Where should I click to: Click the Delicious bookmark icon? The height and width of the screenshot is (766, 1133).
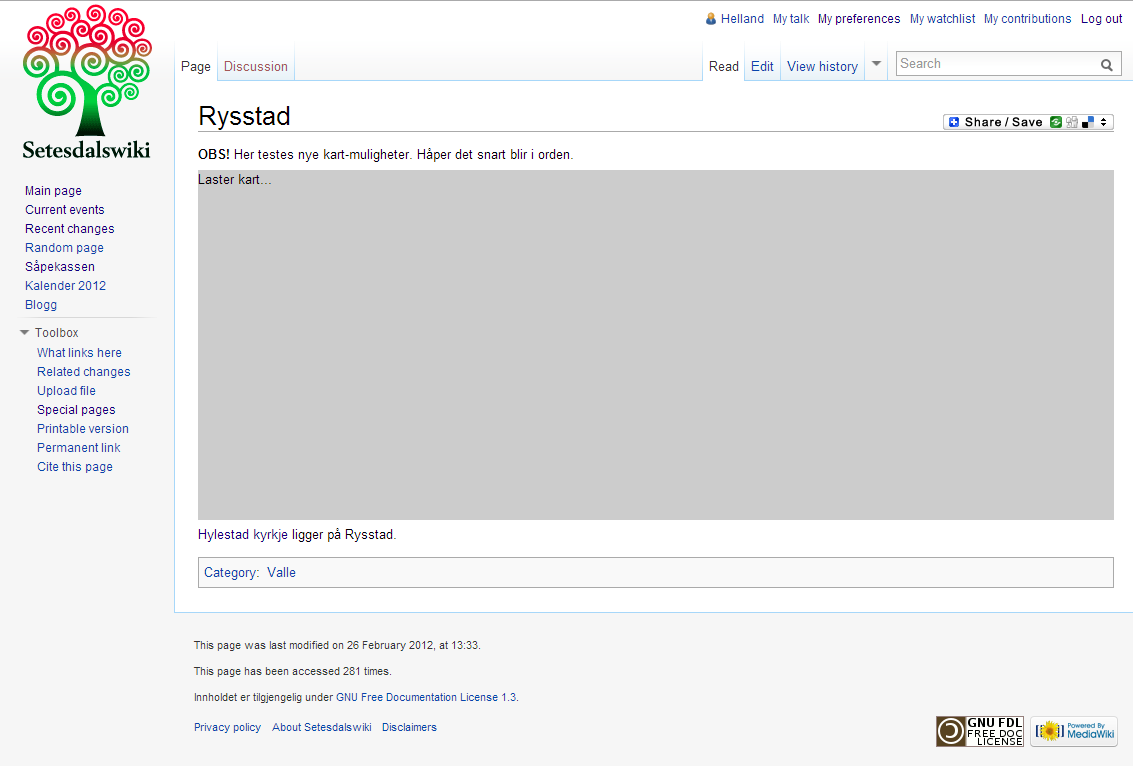[x=1088, y=122]
